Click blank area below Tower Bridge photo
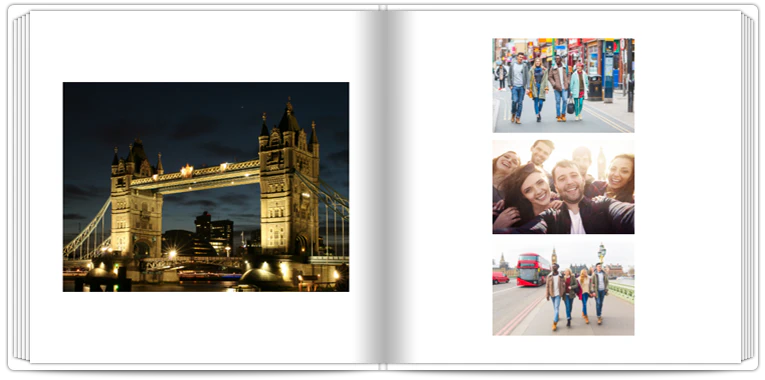Screen dimensions: 765x380 [x=206, y=327]
